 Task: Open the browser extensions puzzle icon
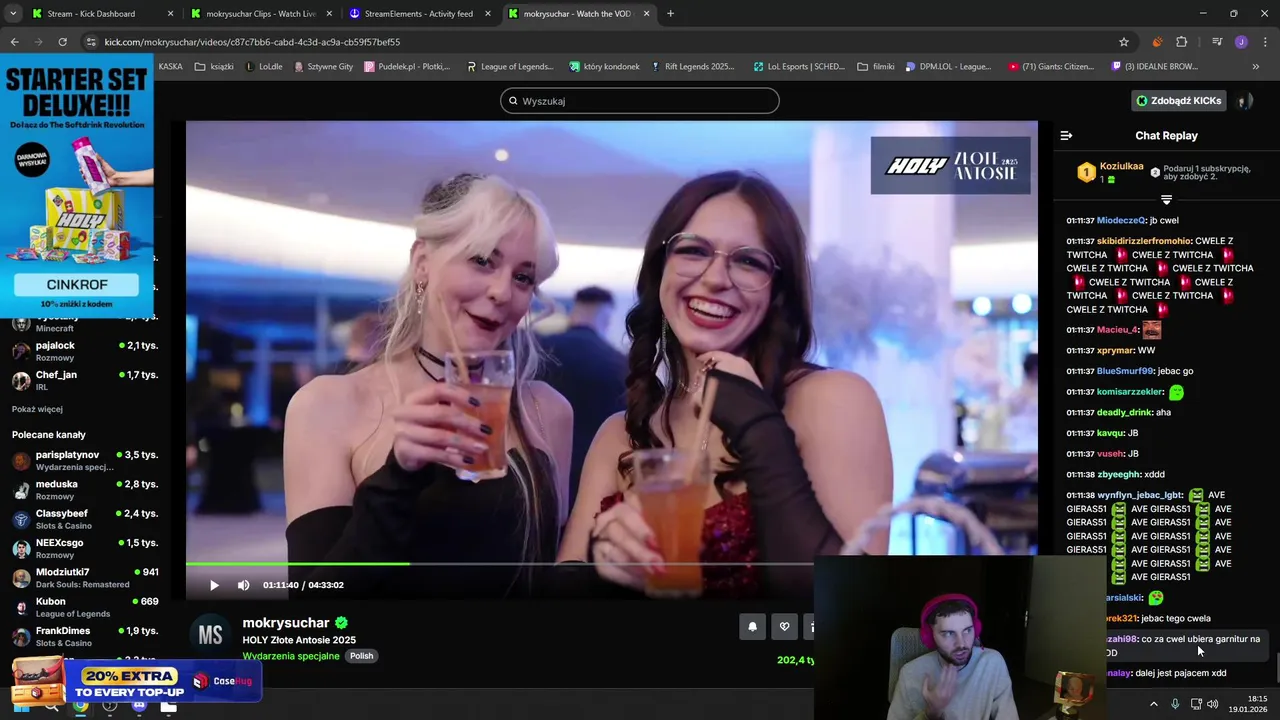(1182, 42)
